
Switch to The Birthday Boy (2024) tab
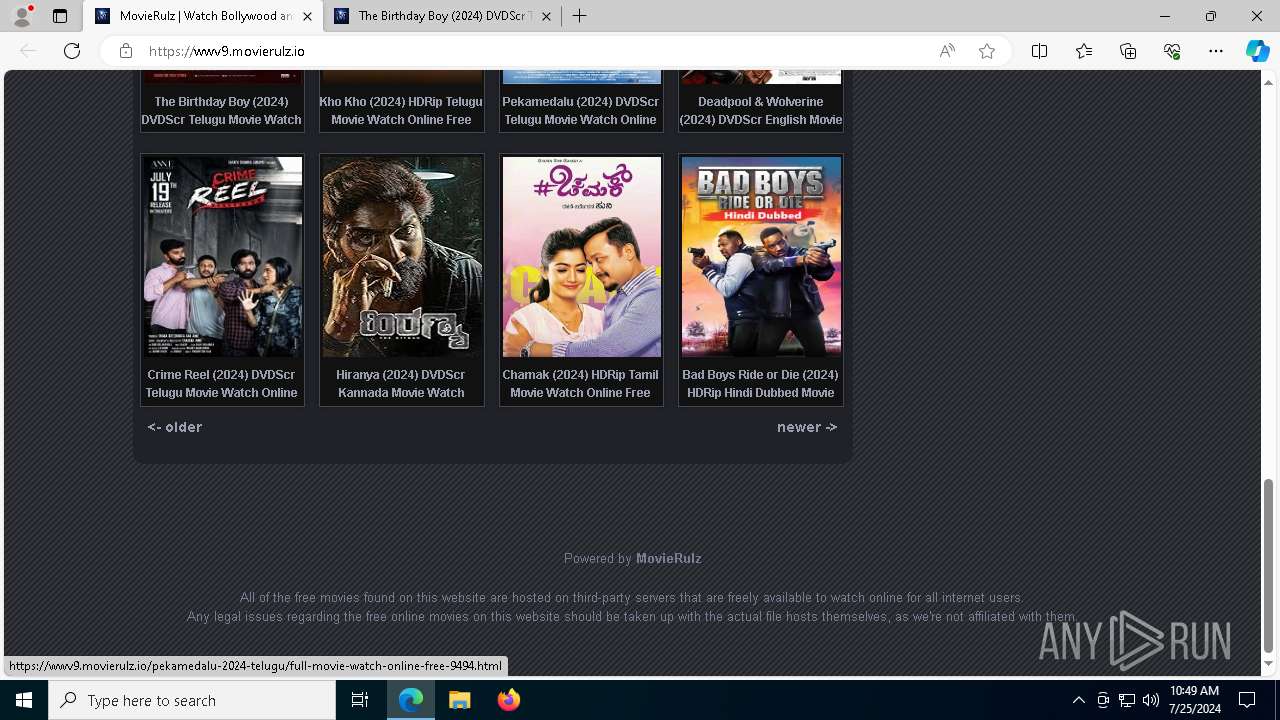coord(443,16)
